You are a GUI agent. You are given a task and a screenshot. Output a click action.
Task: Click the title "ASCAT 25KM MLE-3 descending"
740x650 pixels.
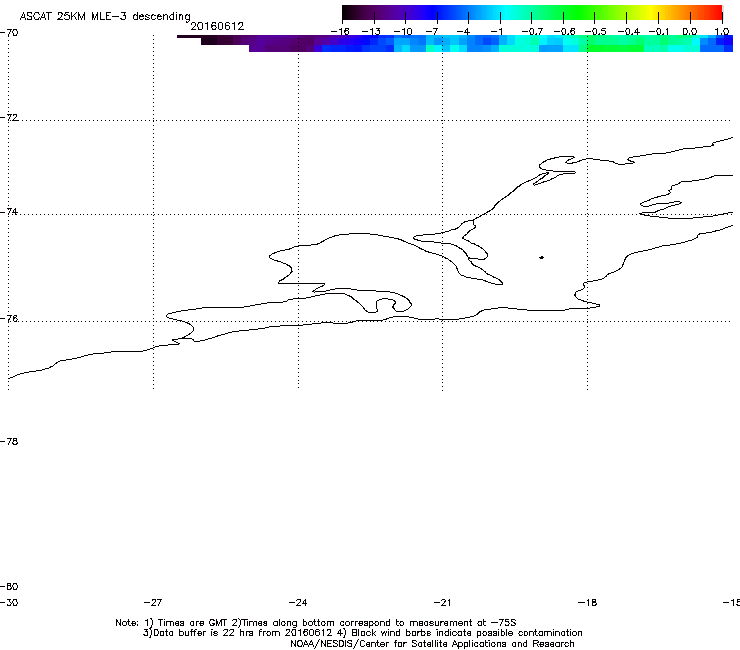pos(105,16)
